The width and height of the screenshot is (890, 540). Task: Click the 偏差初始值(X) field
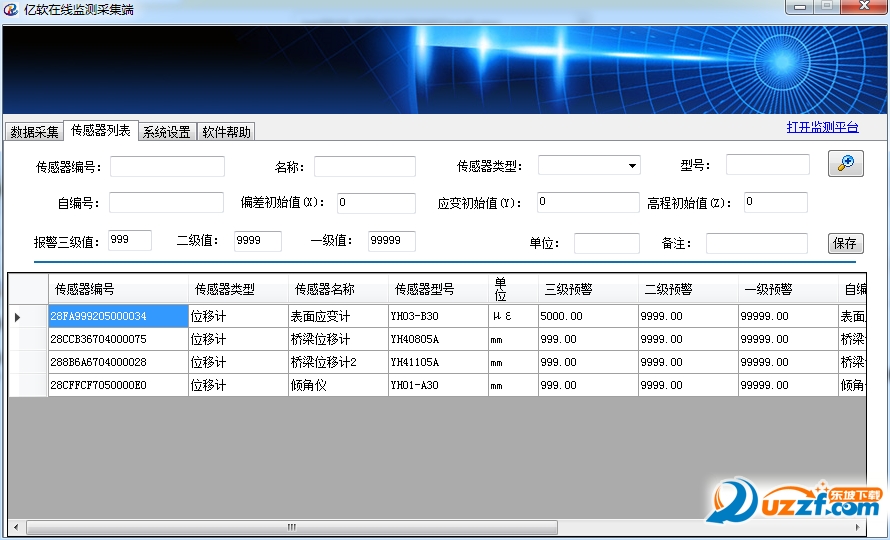tap(376, 203)
